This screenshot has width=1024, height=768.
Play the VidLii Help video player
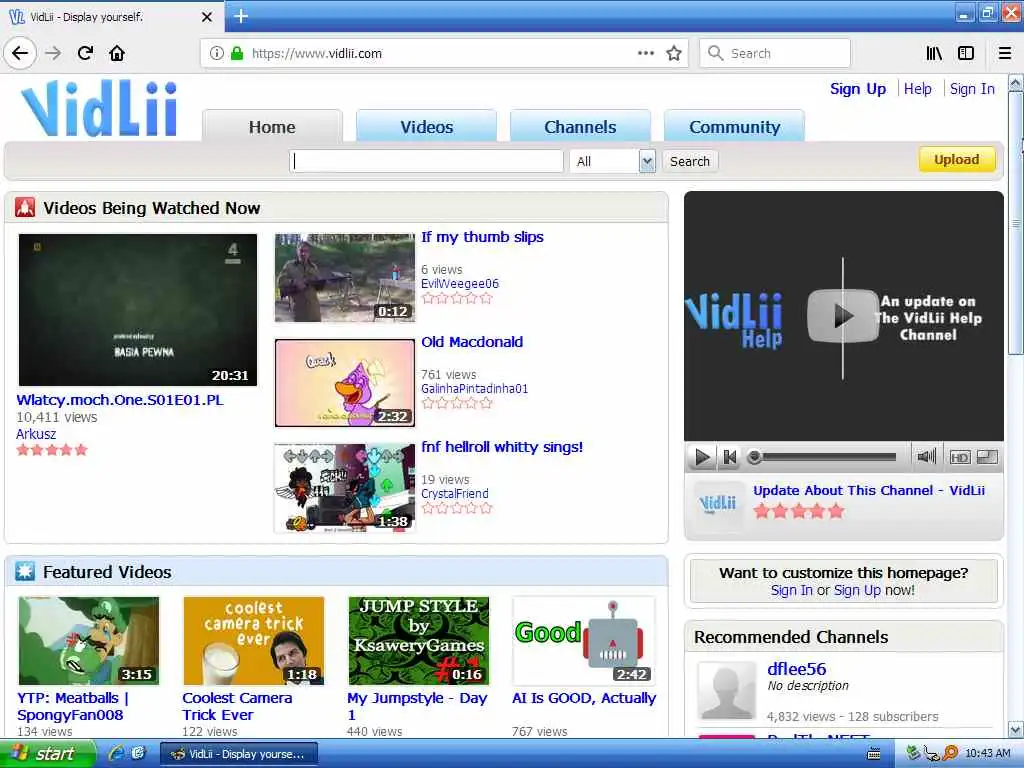click(x=842, y=316)
